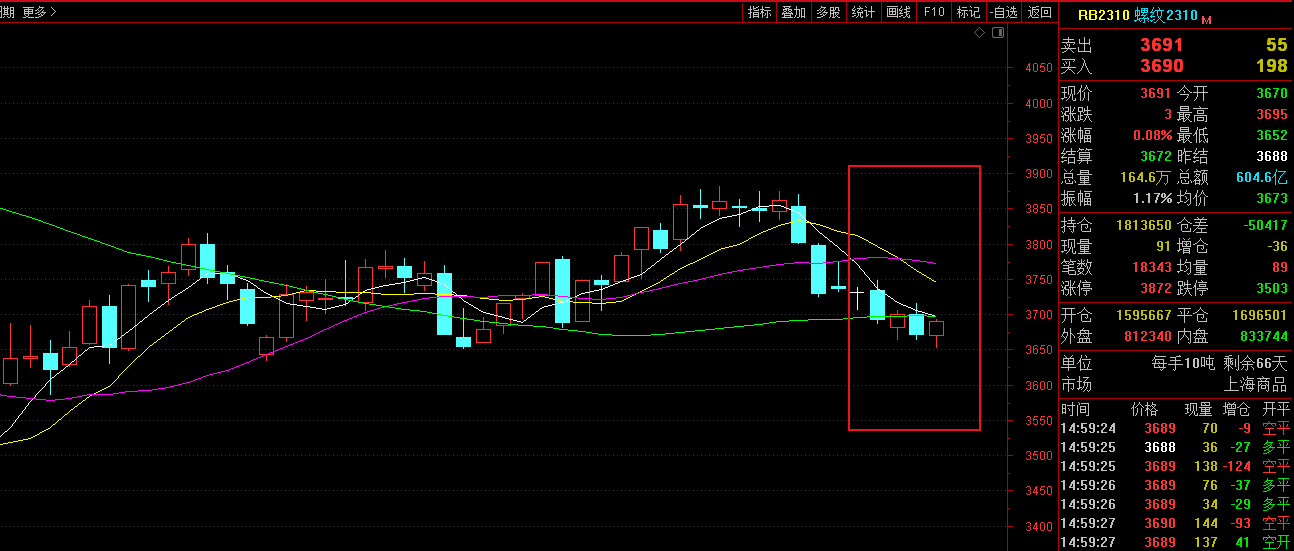
Task: Expand the 更多 period options
Action: (x=39, y=12)
